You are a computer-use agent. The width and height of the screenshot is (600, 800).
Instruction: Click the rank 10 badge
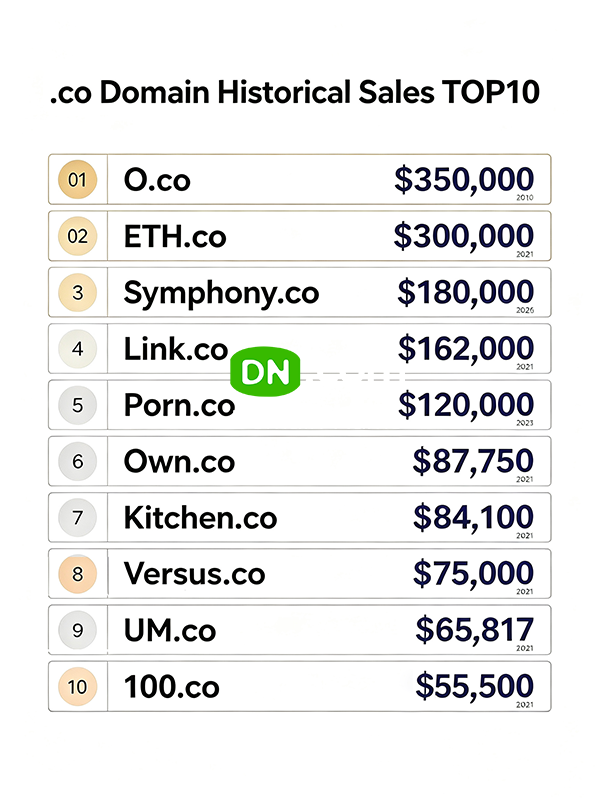pyautogui.click(x=78, y=687)
